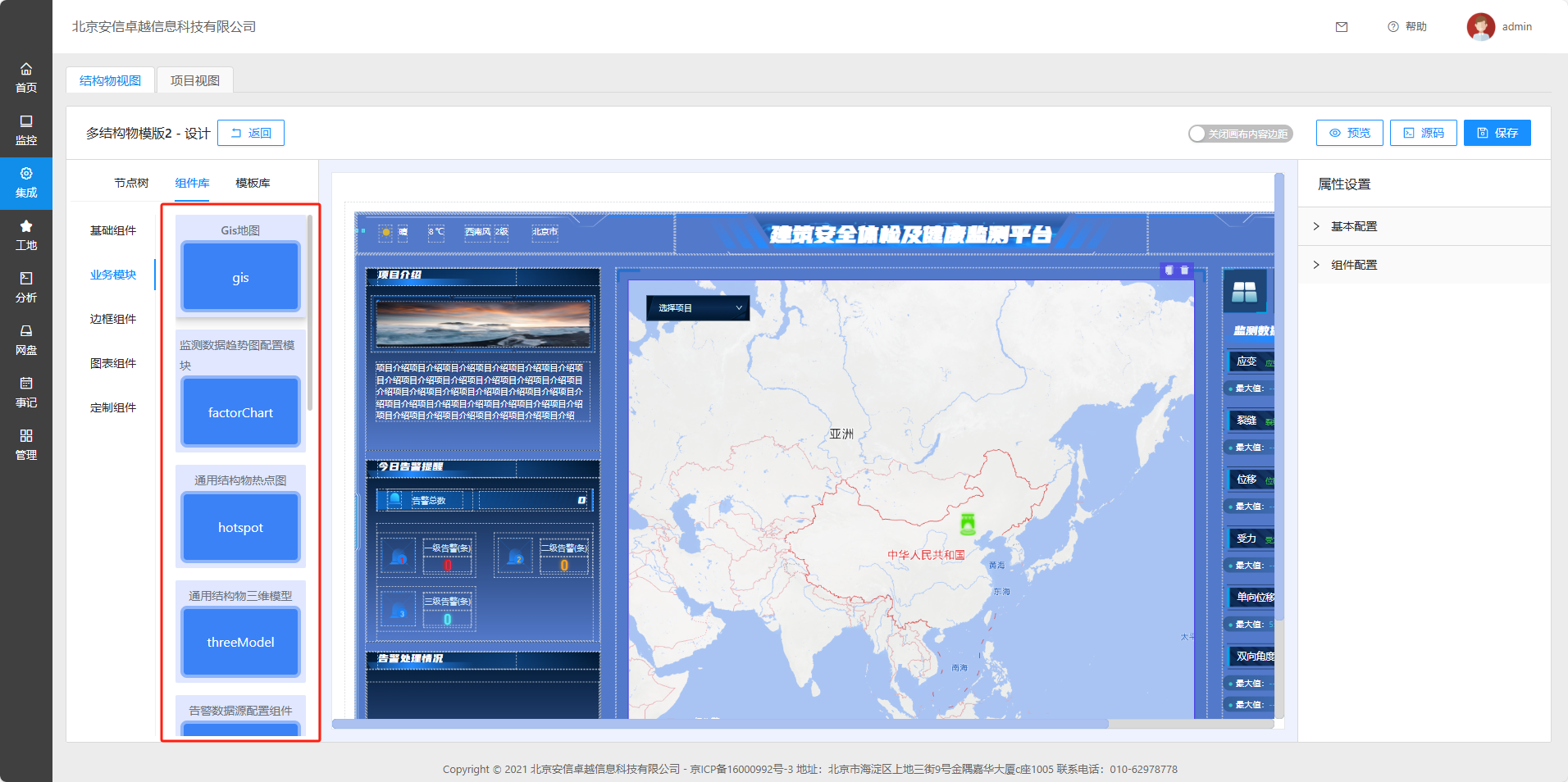Click the canvas horizontal scrollbar
This screenshot has width=1568, height=782.
pos(720,724)
